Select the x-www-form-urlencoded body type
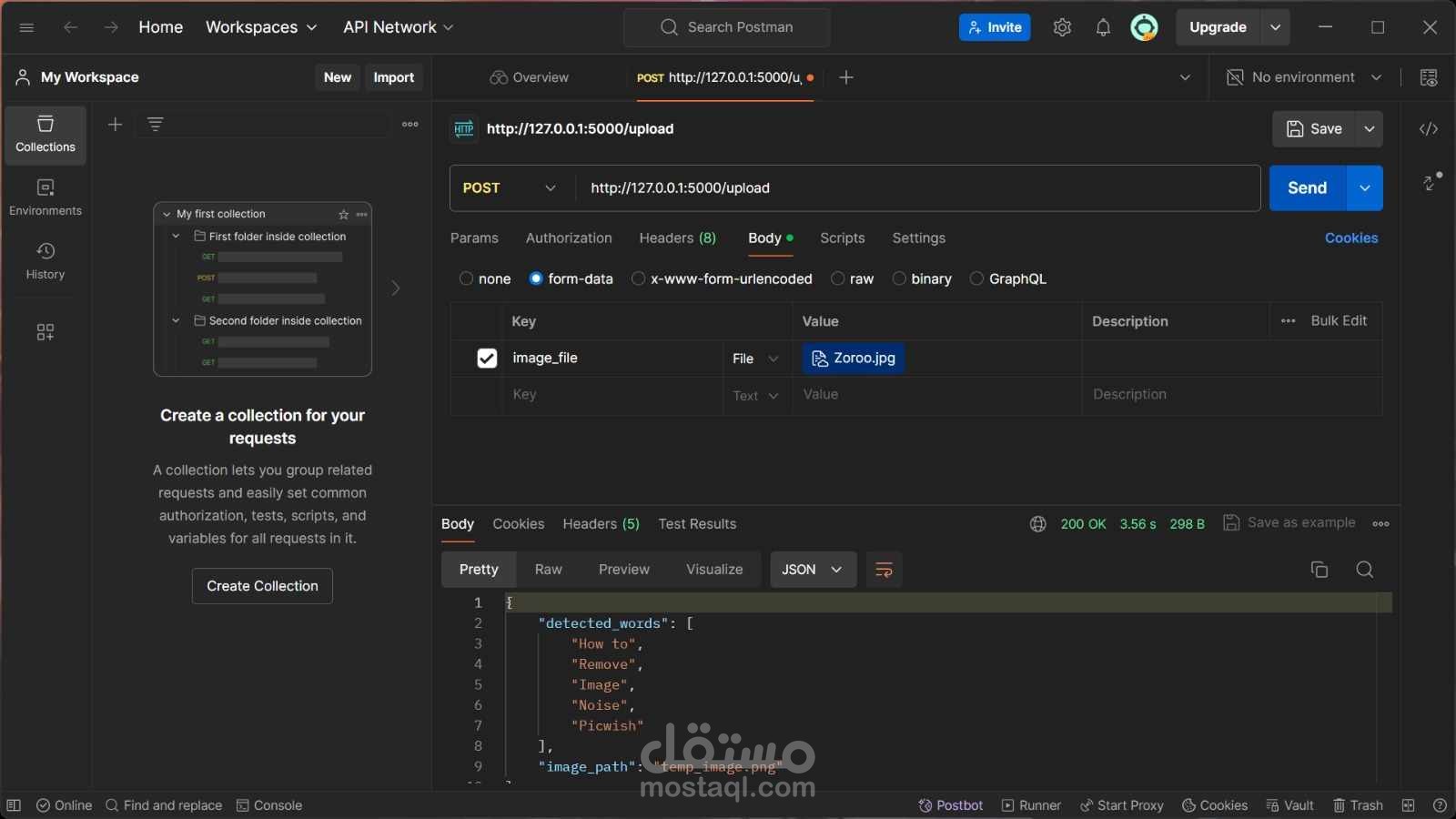 (x=638, y=278)
